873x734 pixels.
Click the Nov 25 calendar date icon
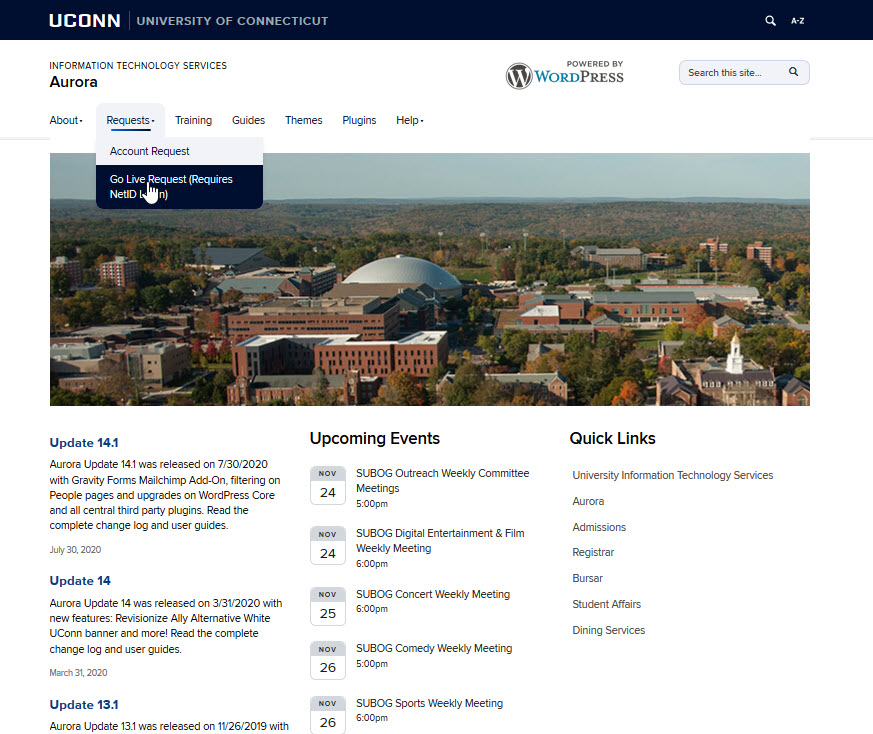pyautogui.click(x=327, y=605)
